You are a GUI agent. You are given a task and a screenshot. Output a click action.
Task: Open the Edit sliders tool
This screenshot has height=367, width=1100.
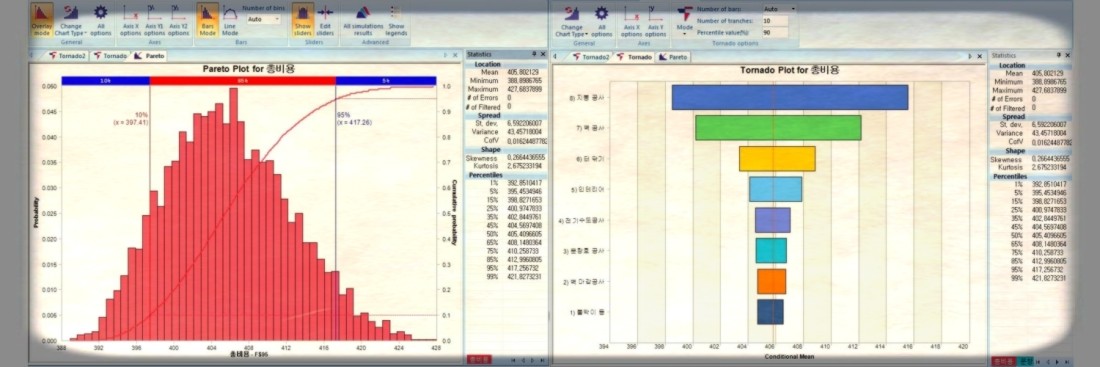click(x=325, y=20)
